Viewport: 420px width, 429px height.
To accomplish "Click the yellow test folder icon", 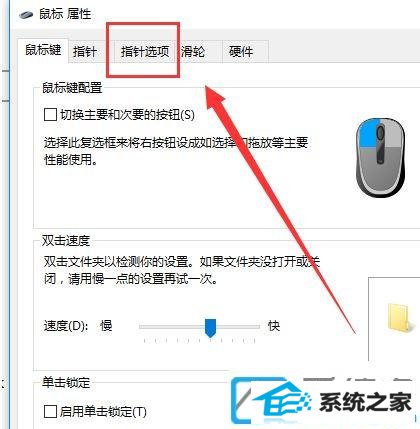I will (x=401, y=317).
